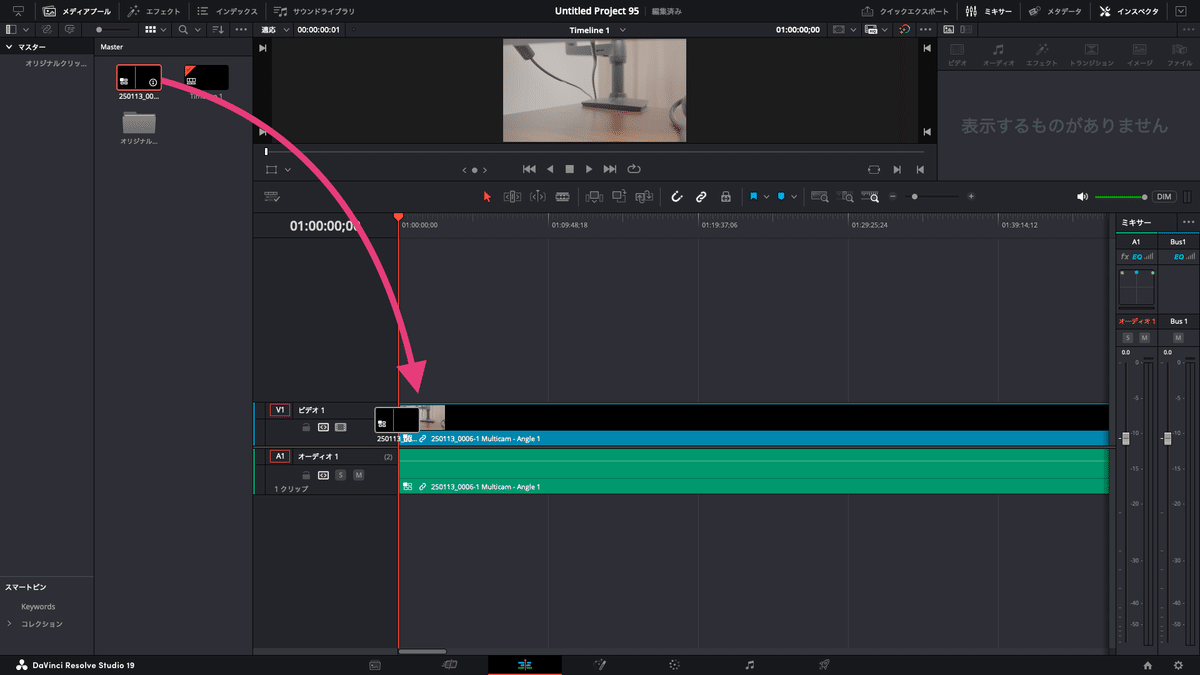Activate the Trim edit mode tool
Viewport: 1200px width, 675px height.
512,197
